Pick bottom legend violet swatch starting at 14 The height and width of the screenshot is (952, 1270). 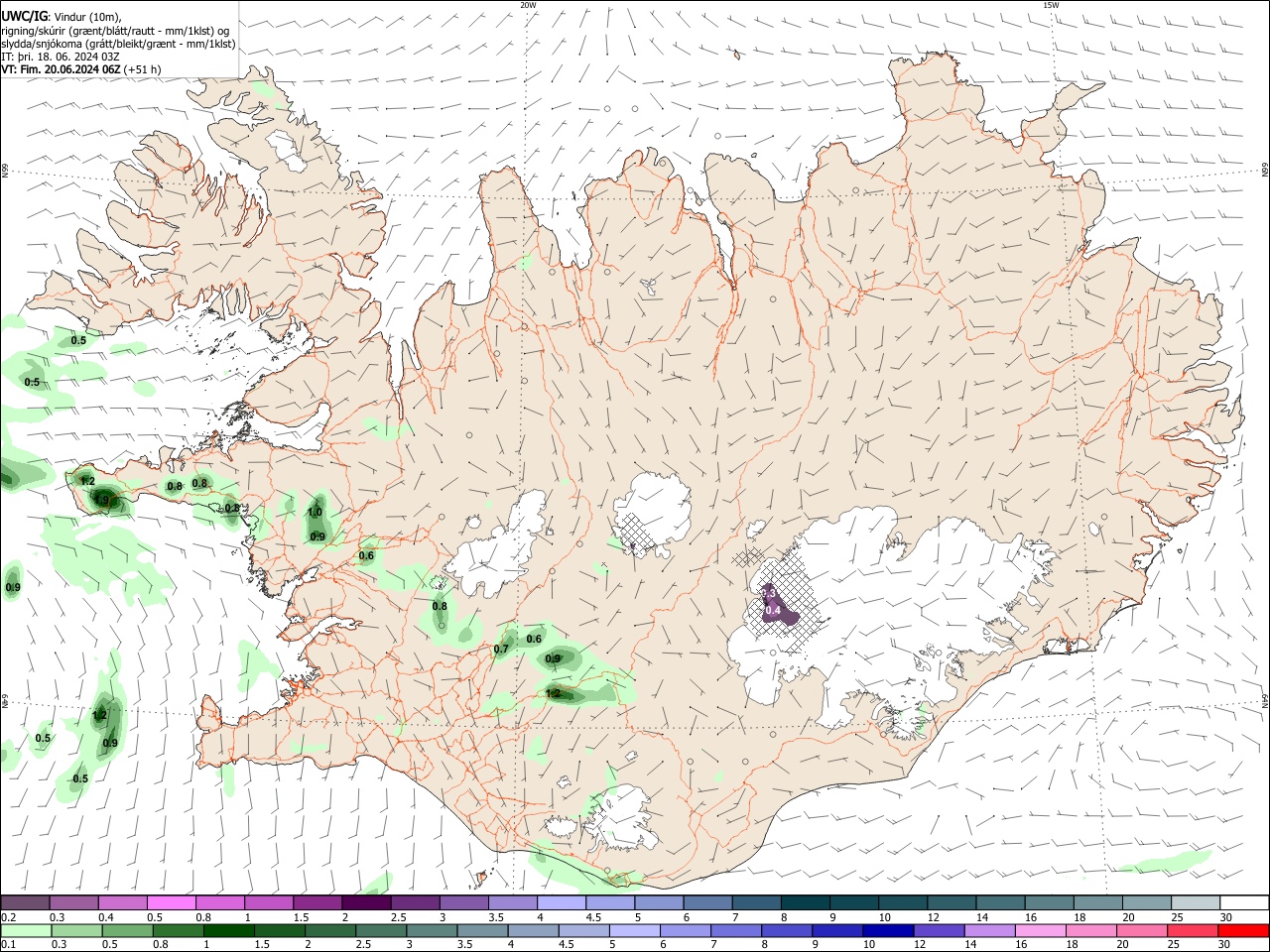click(x=989, y=931)
